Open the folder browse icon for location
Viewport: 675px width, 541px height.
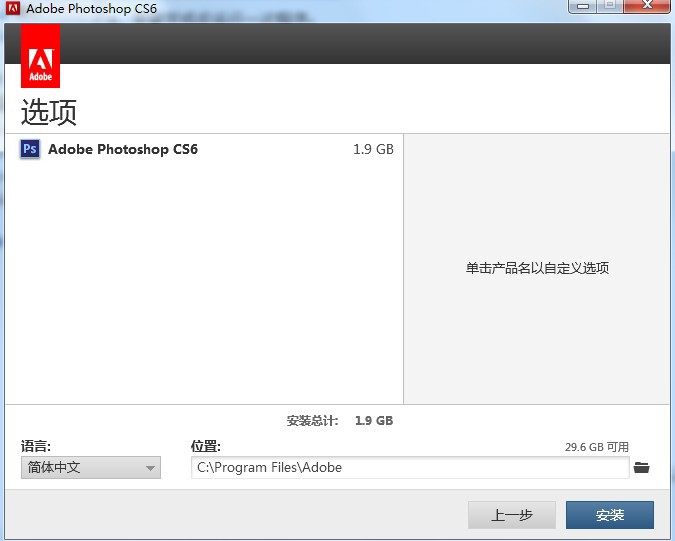(641, 467)
